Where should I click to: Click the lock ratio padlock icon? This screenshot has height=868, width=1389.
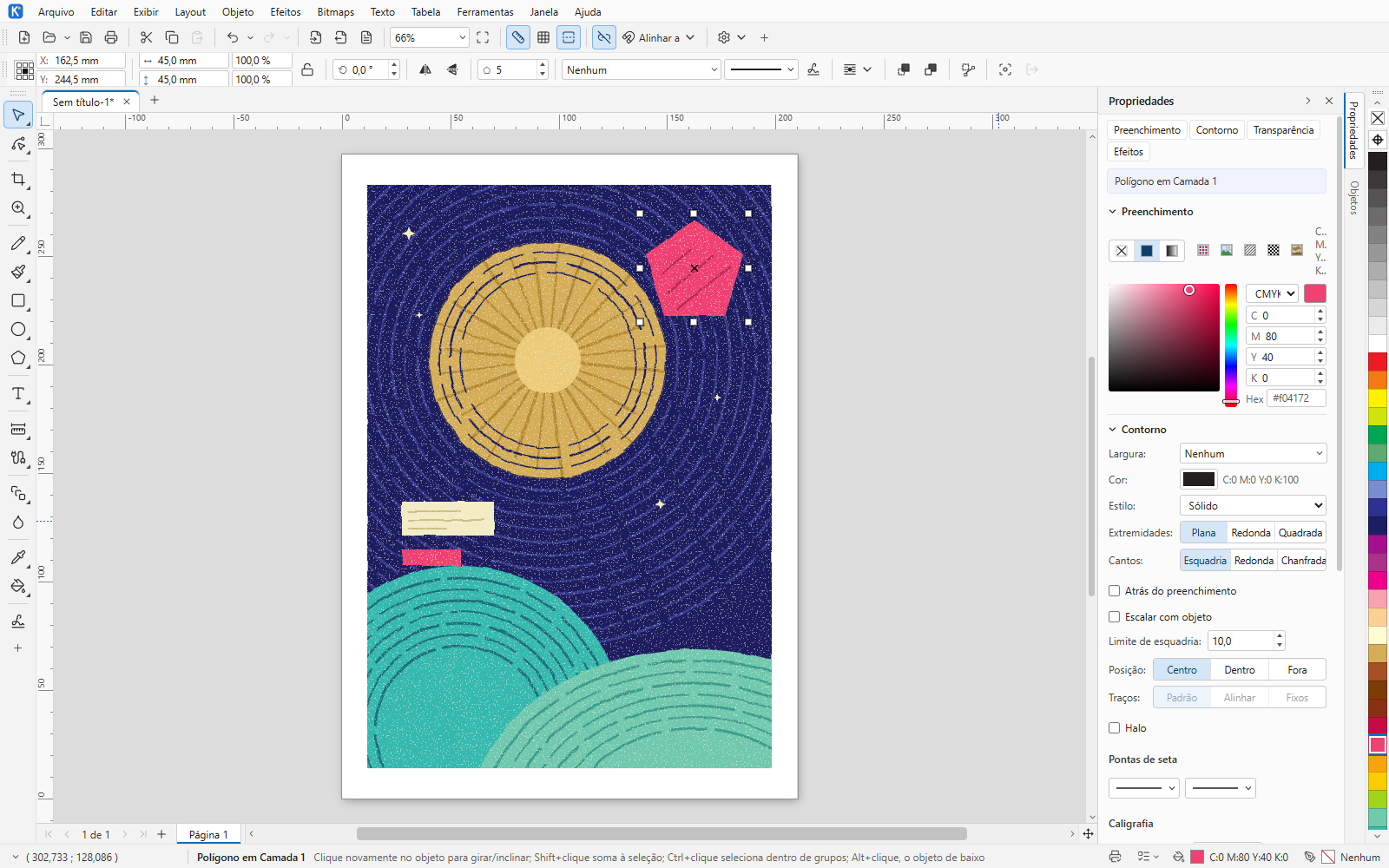tap(307, 69)
